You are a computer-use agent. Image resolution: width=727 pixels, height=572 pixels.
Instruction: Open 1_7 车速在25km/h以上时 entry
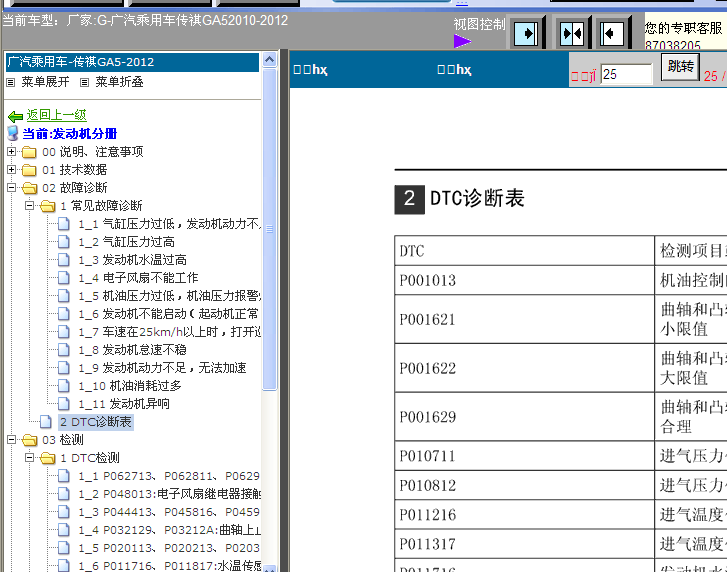[170, 332]
